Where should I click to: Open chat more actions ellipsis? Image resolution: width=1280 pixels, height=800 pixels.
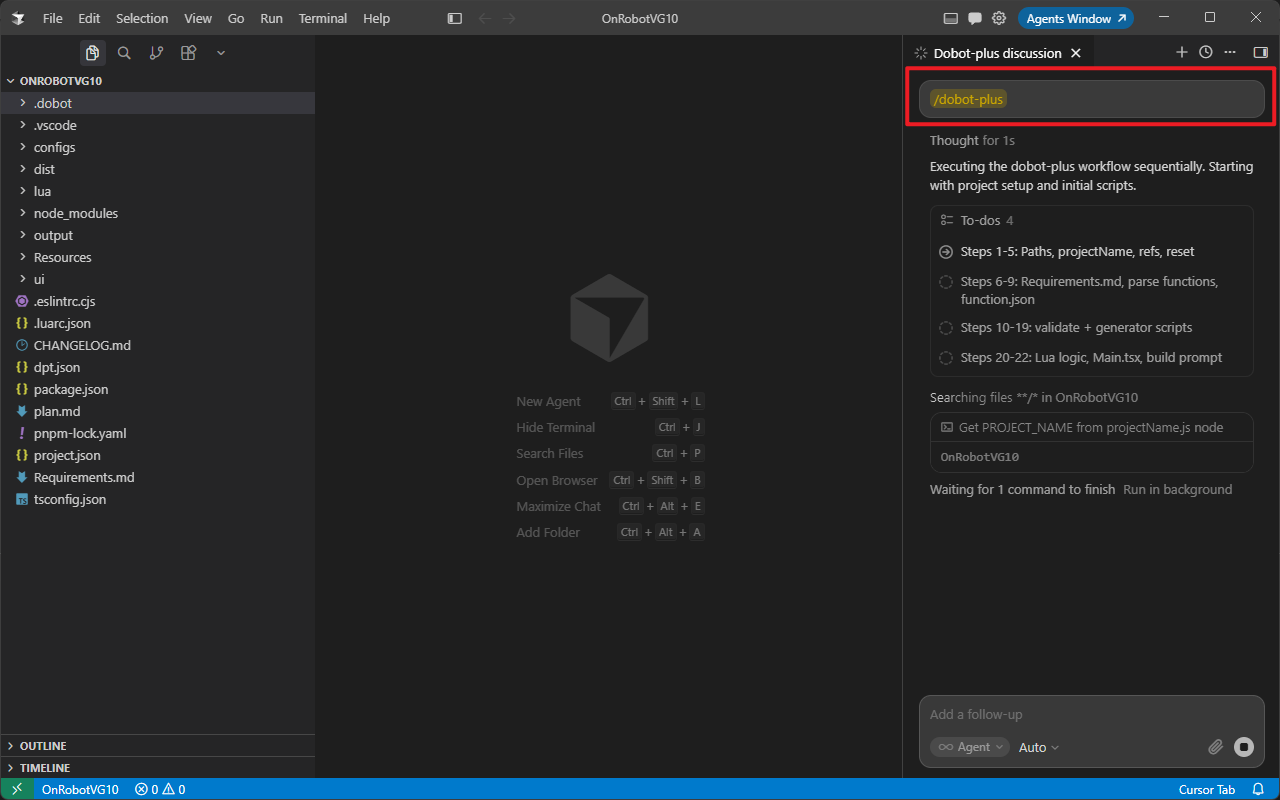click(1230, 52)
